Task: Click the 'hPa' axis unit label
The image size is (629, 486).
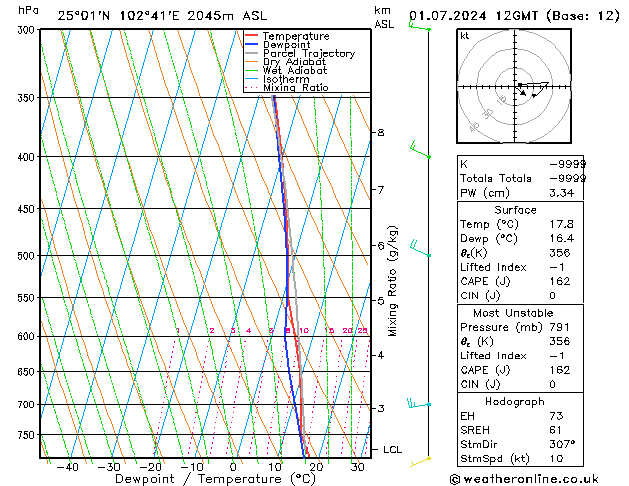Action: [28, 10]
